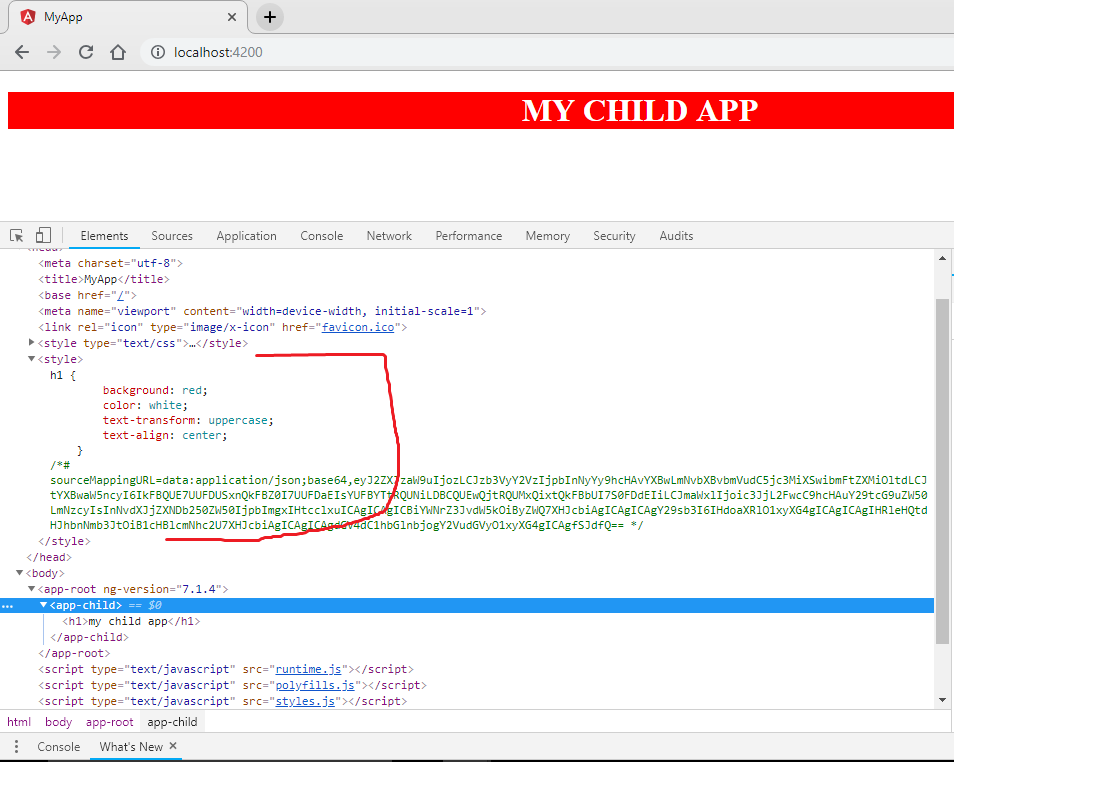Click the Angular favicon on the MyApp tab
The height and width of the screenshot is (787, 1100).
pos(28,17)
